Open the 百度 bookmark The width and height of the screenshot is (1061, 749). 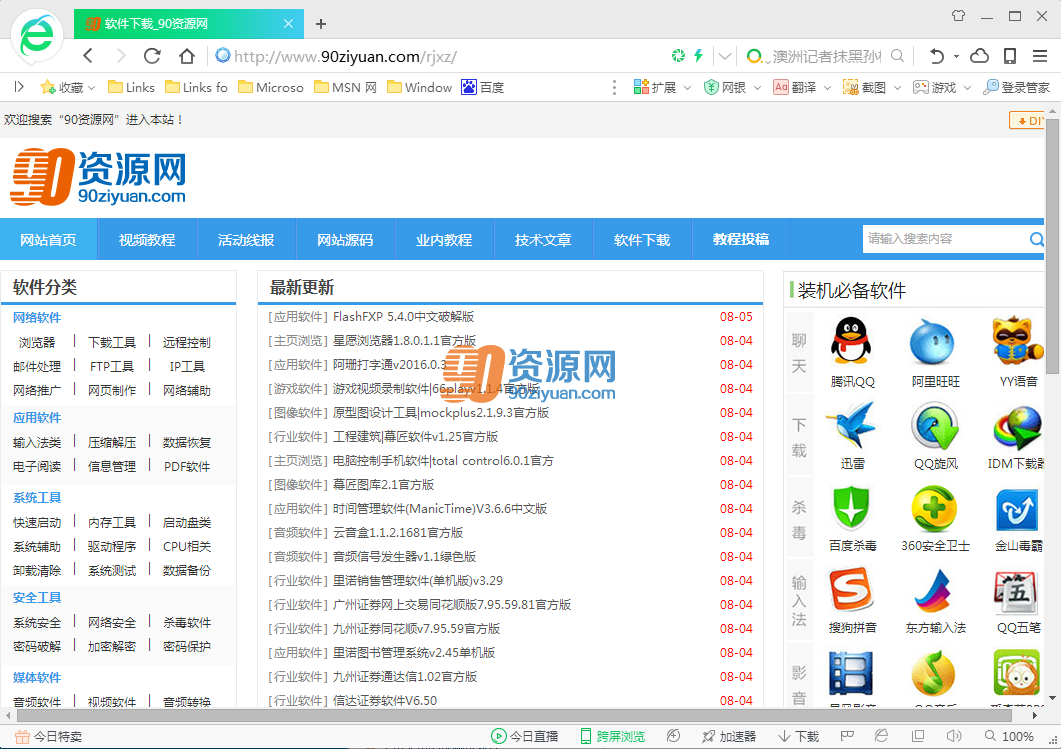(482, 87)
